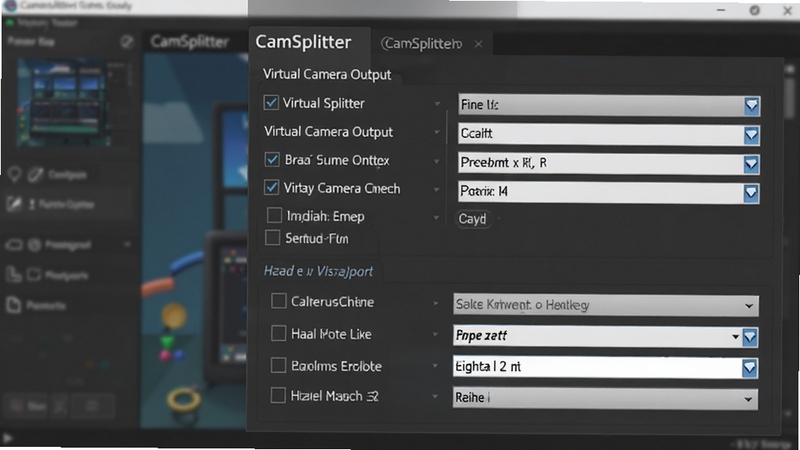Click the rounded camera icon in the sidebar

click(x=14, y=245)
